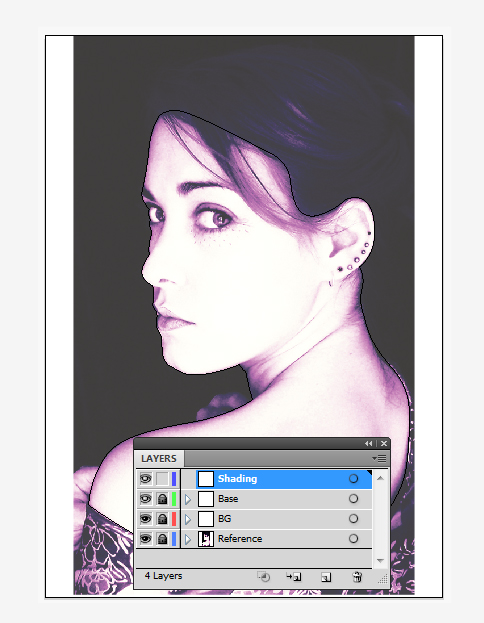Click Create New Sublayer icon

pos(294,577)
